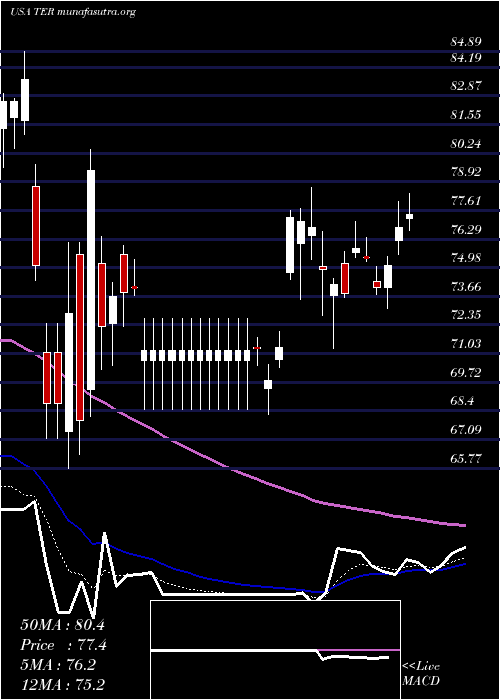Screen dimensions: 500x700
Task: Click the 81.55 price level label
Action: tap(466, 115)
